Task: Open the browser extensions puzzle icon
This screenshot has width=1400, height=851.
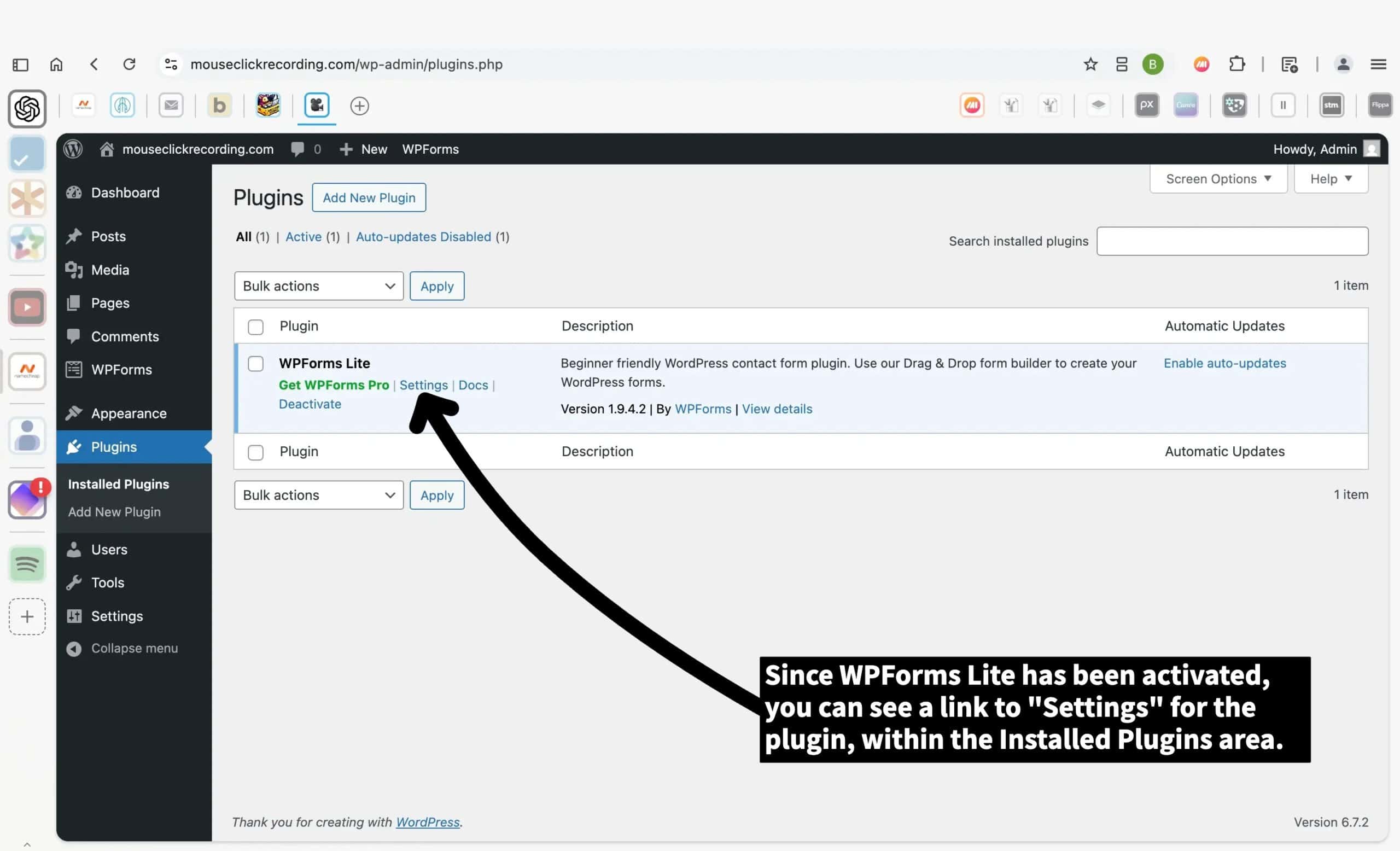Action: [x=1236, y=64]
